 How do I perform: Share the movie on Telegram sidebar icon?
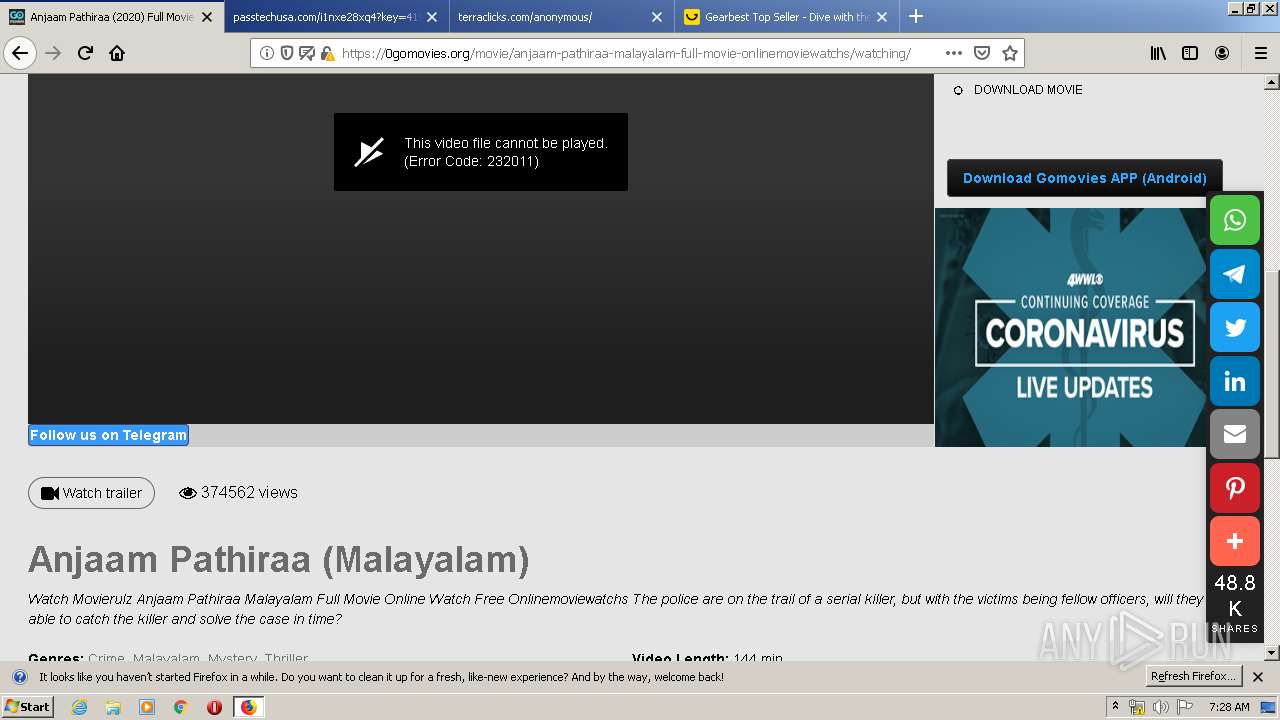1235,274
